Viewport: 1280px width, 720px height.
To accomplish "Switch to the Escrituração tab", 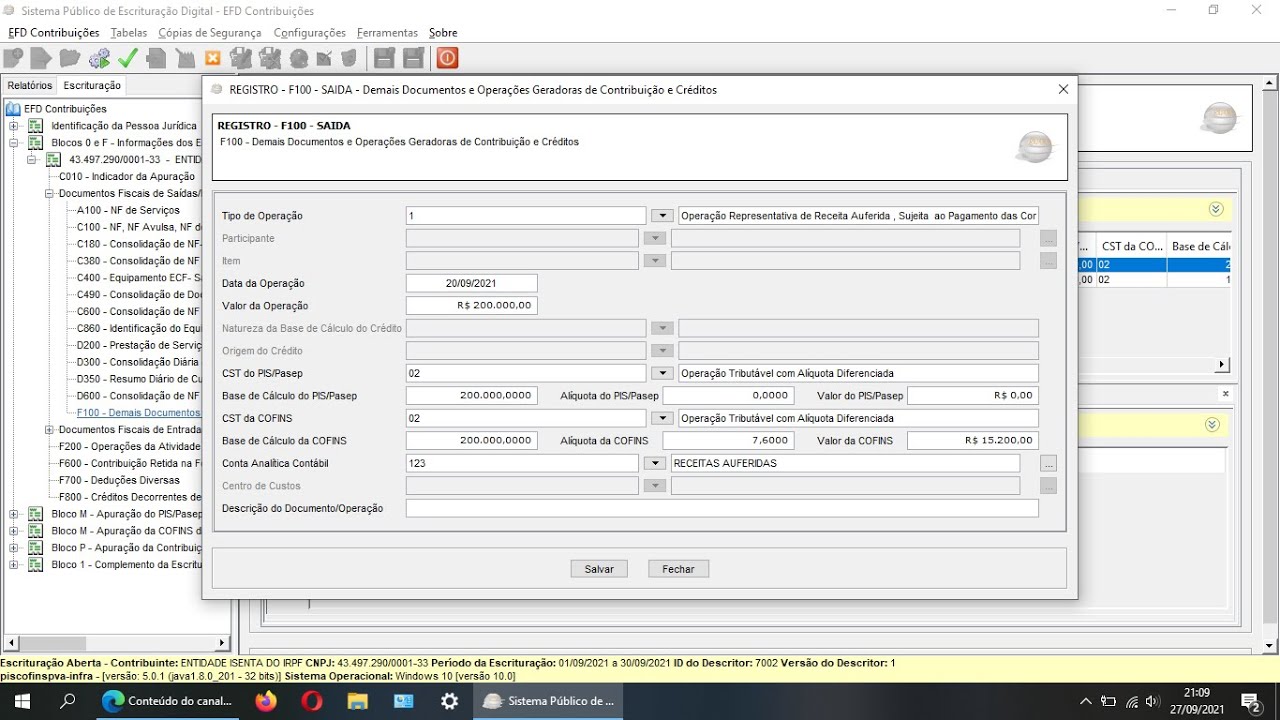I will 92,86.
